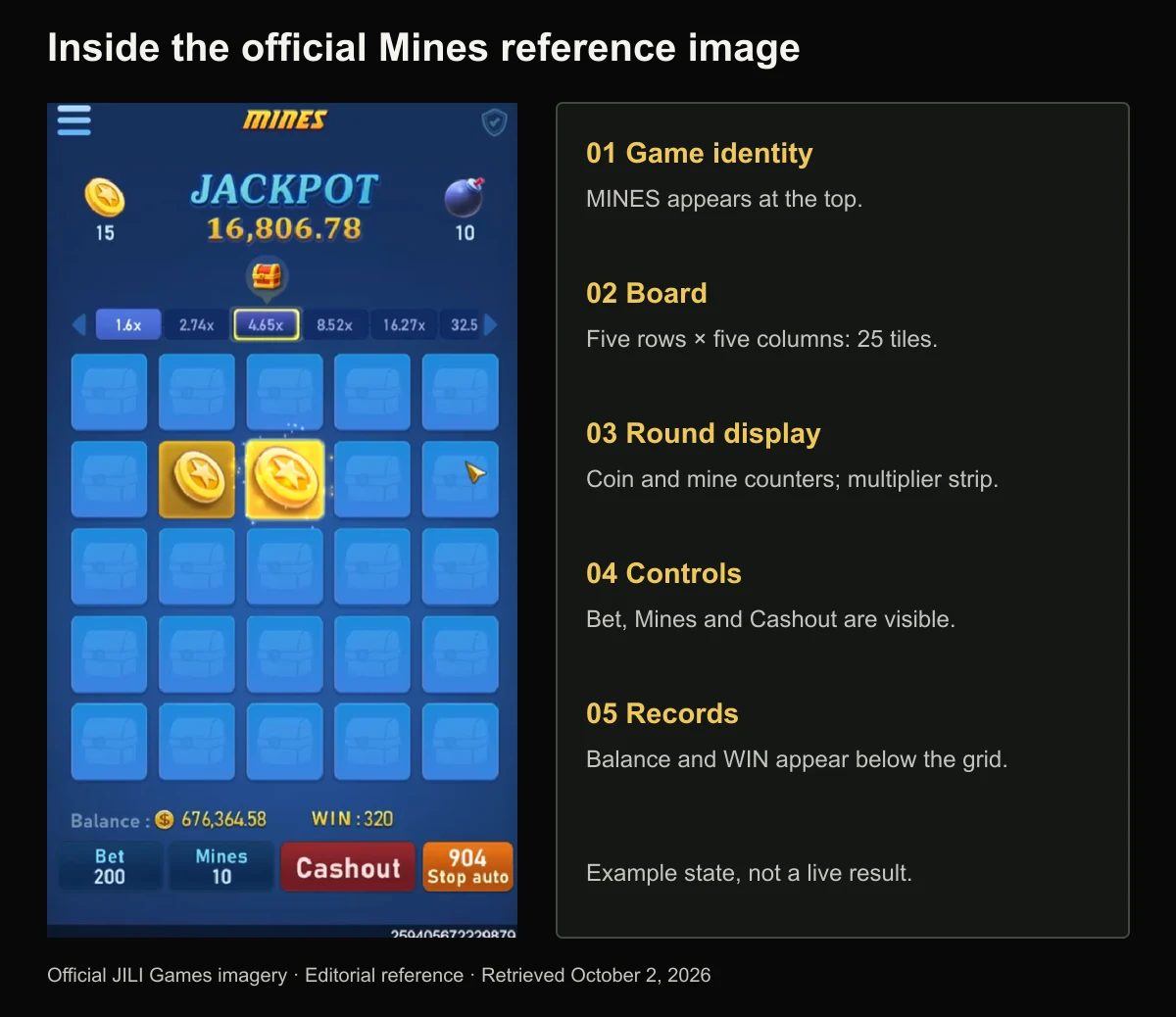This screenshot has height=1017, width=1176.
Task: Click the '02 Board' heading
Action: click(647, 293)
